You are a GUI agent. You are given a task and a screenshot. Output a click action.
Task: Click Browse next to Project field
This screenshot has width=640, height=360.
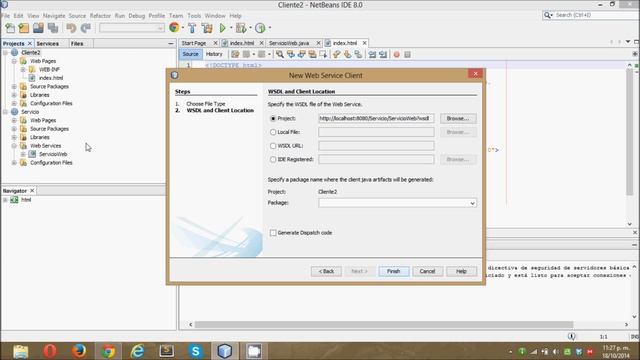tap(458, 118)
